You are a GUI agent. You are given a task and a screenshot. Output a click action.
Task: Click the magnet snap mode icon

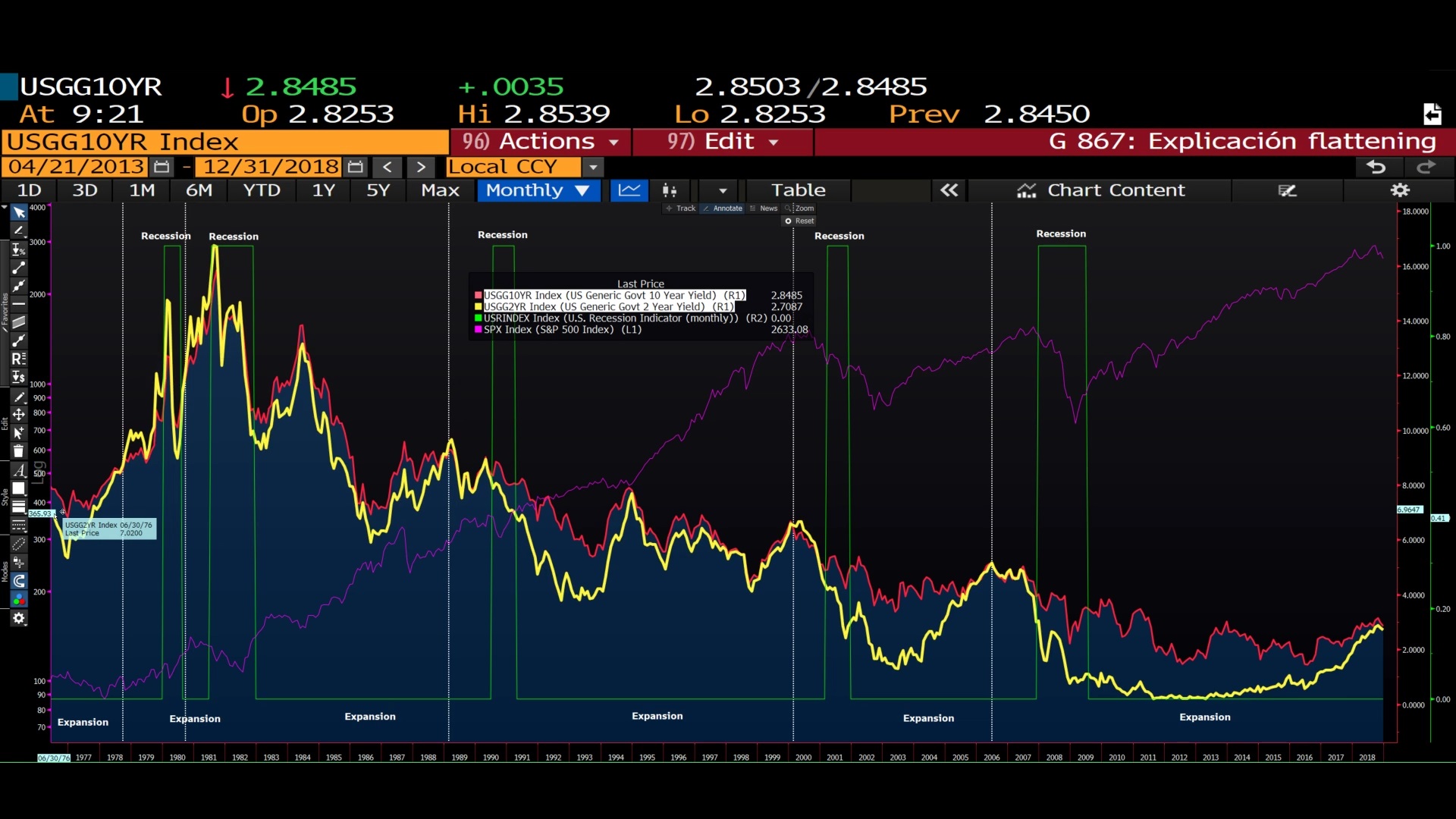click(x=19, y=582)
